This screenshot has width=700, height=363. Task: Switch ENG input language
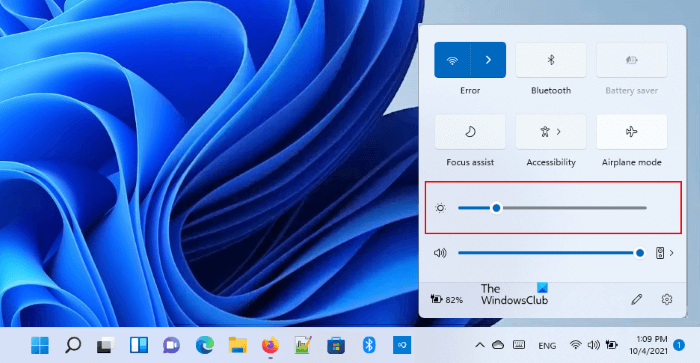(547, 346)
